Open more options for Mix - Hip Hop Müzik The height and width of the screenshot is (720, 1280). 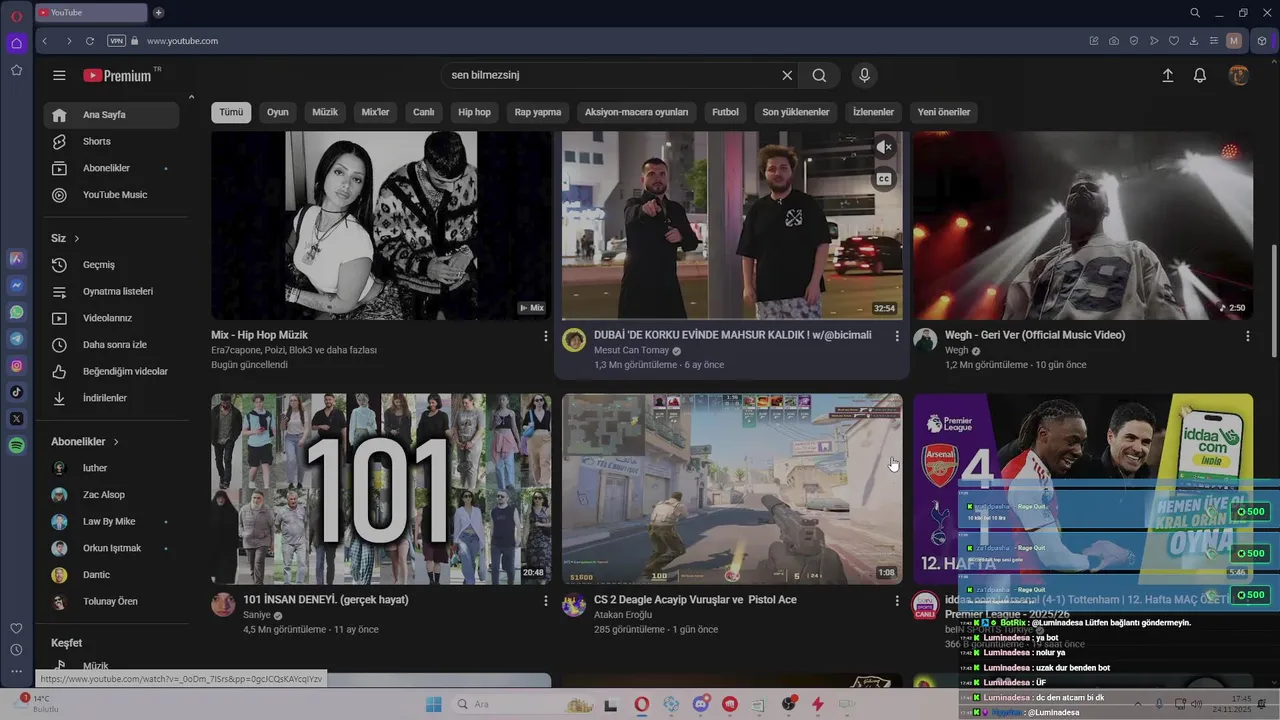click(x=546, y=336)
